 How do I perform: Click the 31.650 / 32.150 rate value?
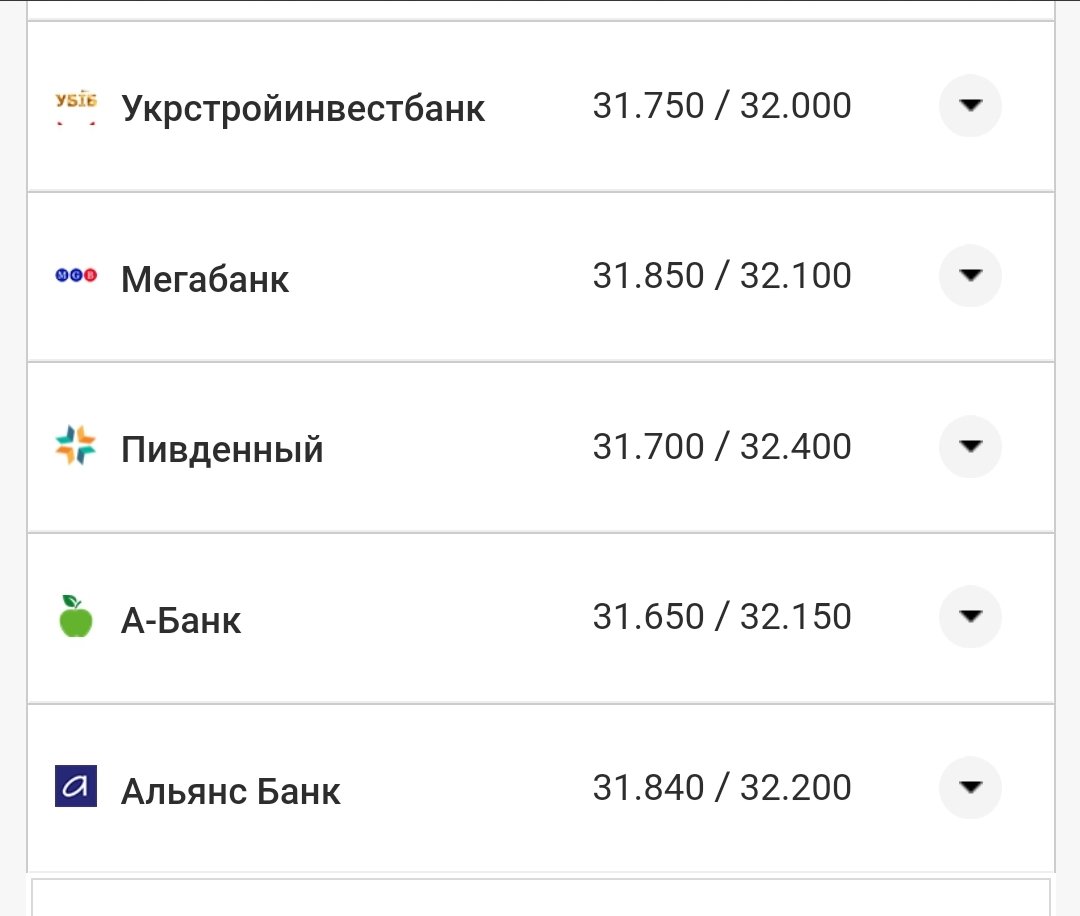(722, 617)
